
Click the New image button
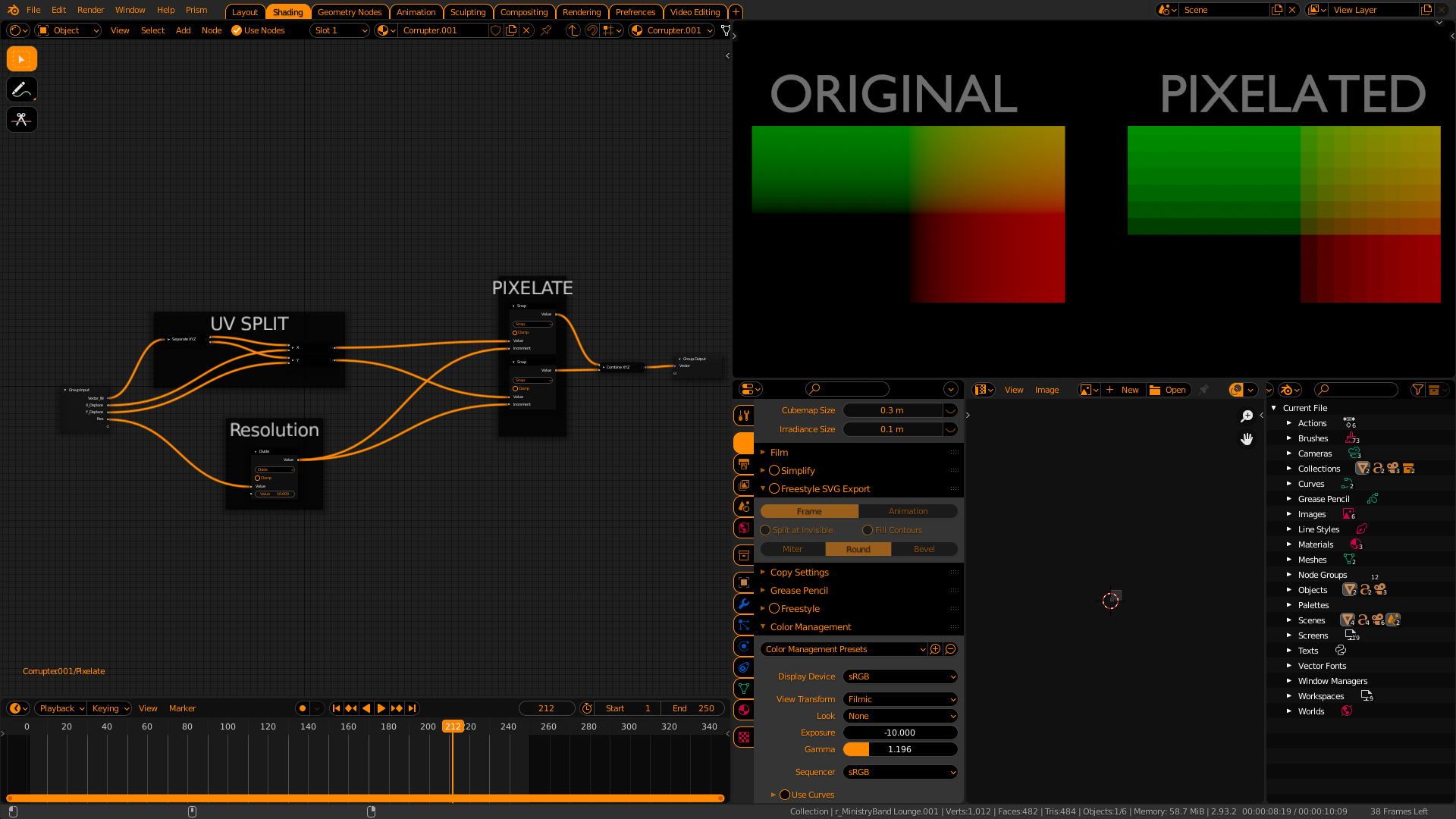coord(1122,390)
